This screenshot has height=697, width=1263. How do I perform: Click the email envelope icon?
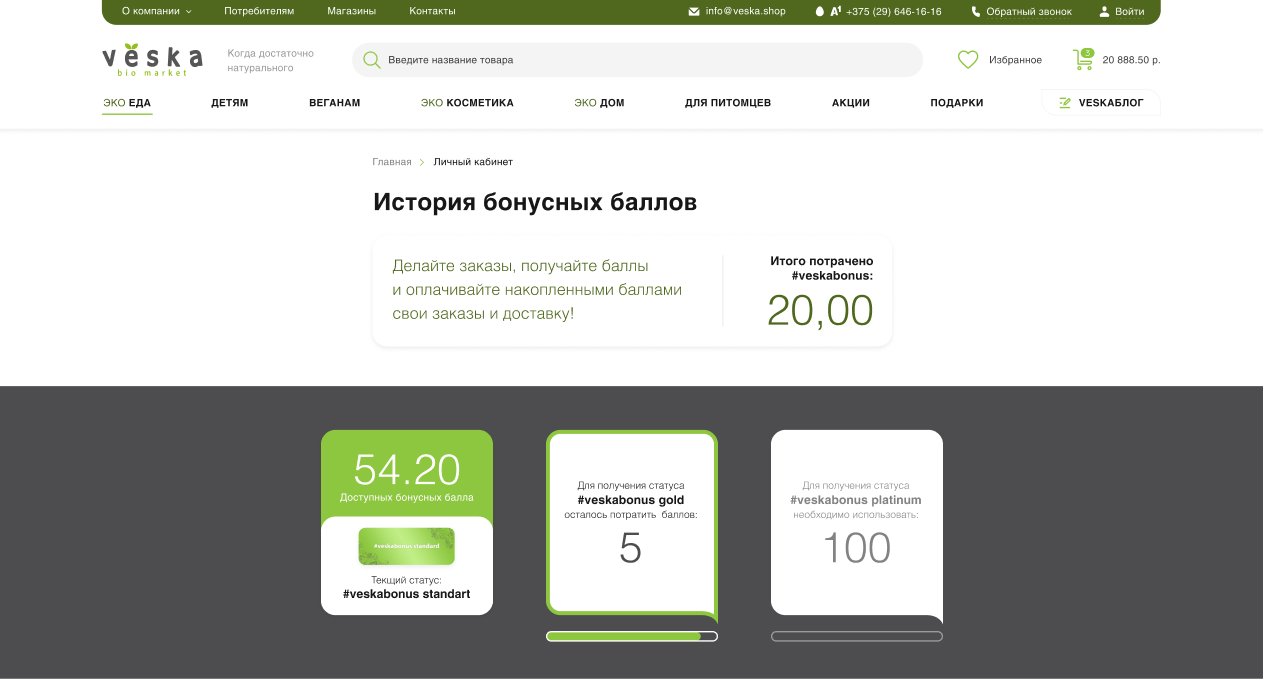tap(694, 12)
